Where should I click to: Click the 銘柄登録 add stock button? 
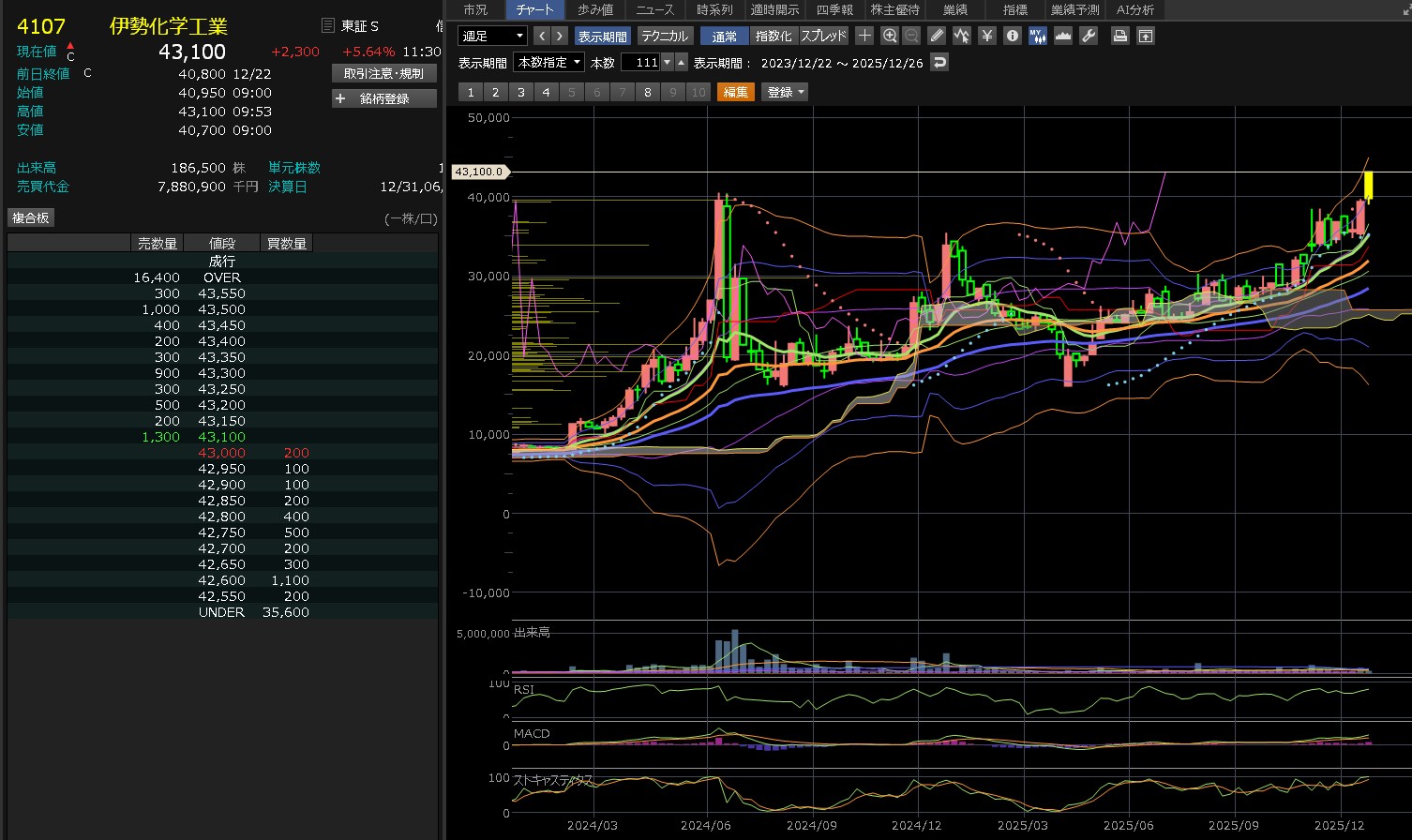point(384,98)
